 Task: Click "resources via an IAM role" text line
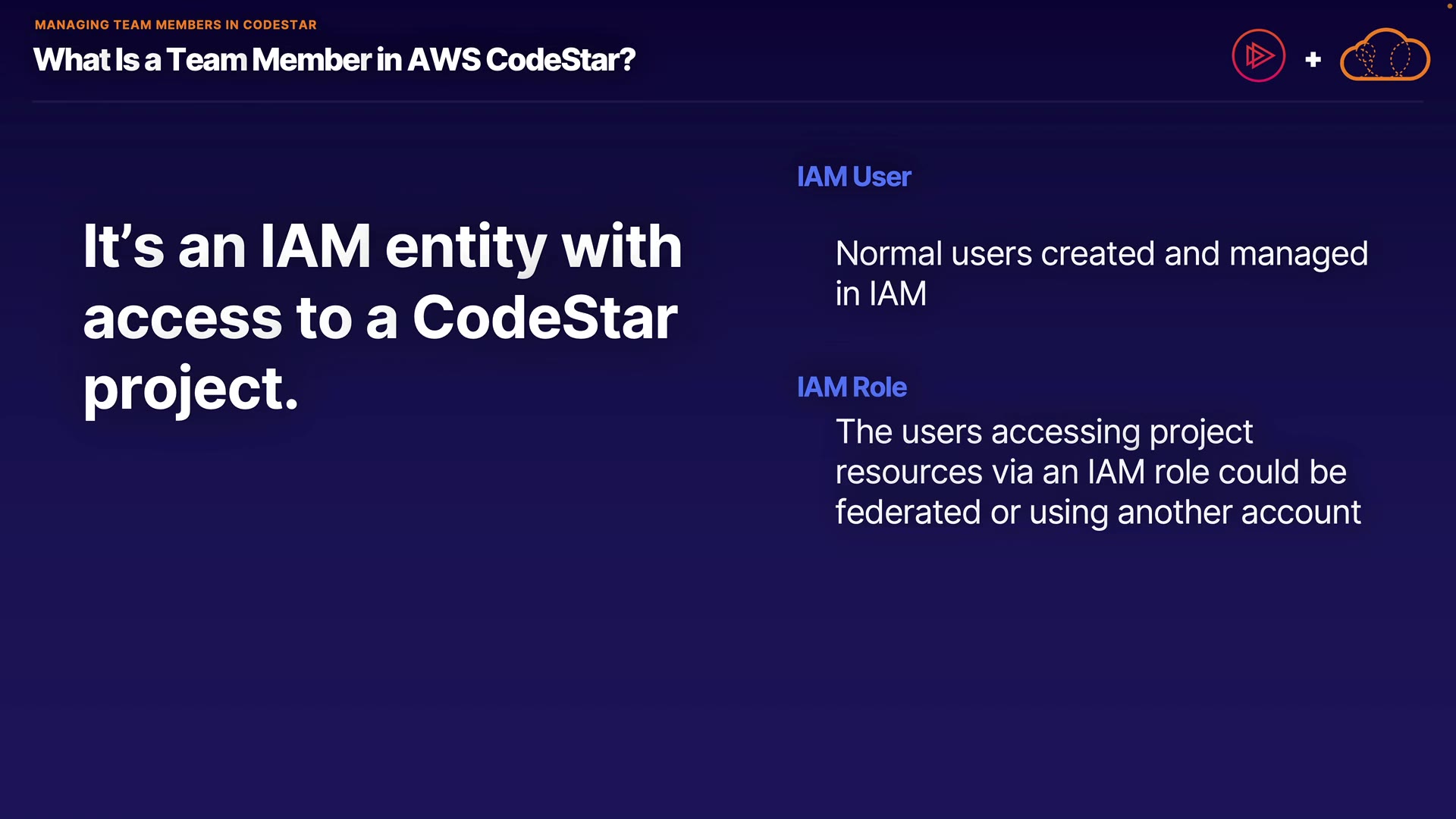tap(1090, 472)
